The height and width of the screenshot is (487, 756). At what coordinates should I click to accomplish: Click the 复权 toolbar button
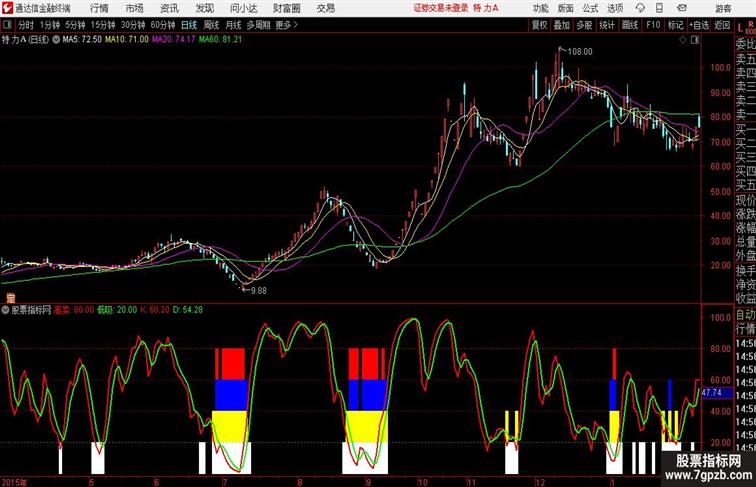click(x=539, y=25)
